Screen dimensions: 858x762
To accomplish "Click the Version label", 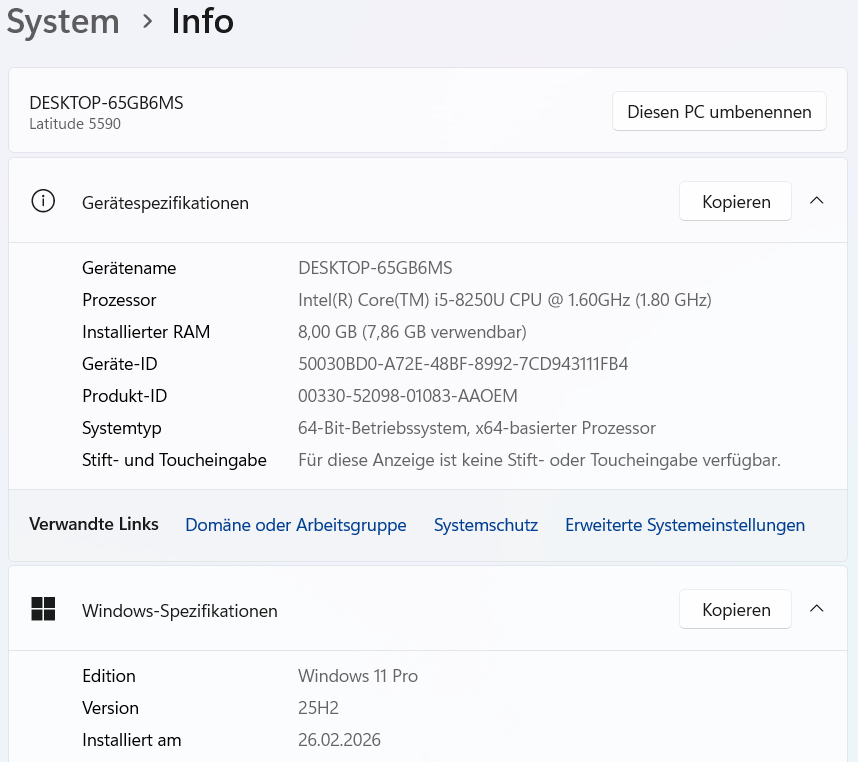I will [111, 708].
